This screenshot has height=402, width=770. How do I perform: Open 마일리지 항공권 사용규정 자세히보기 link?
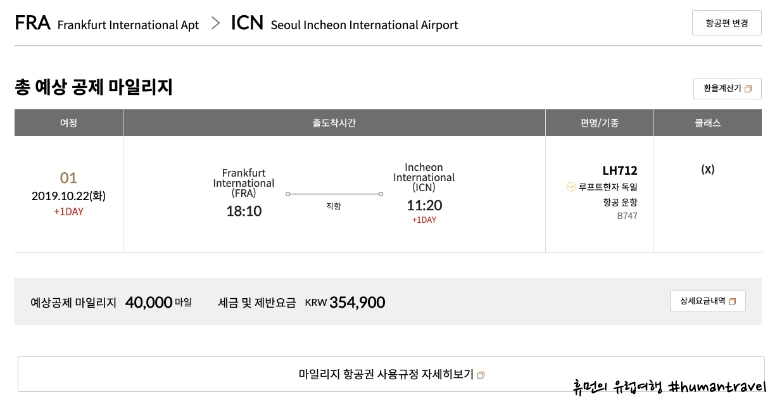[385, 374]
